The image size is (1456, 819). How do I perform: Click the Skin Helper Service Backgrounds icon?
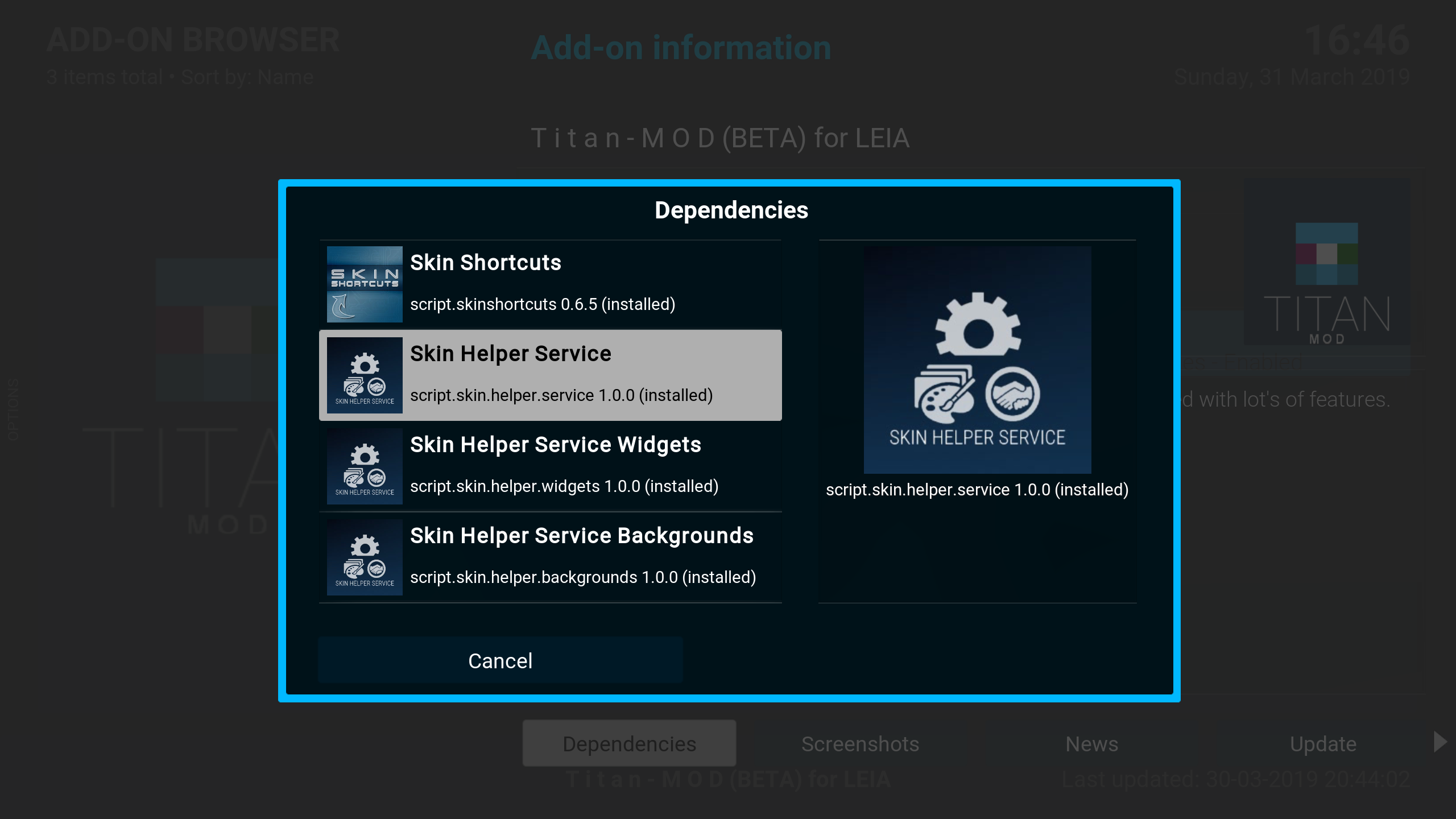[365, 557]
